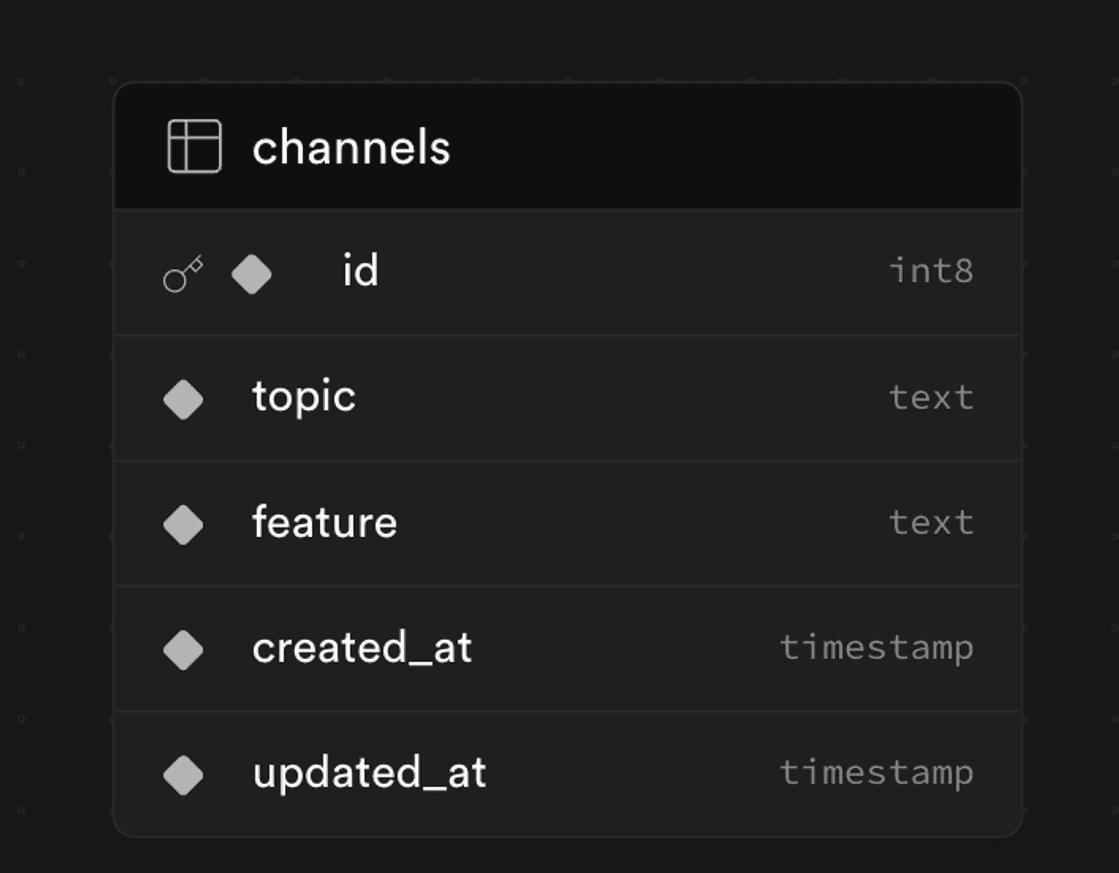Select the channels table title
The image size is (1119, 873).
pyautogui.click(x=352, y=146)
